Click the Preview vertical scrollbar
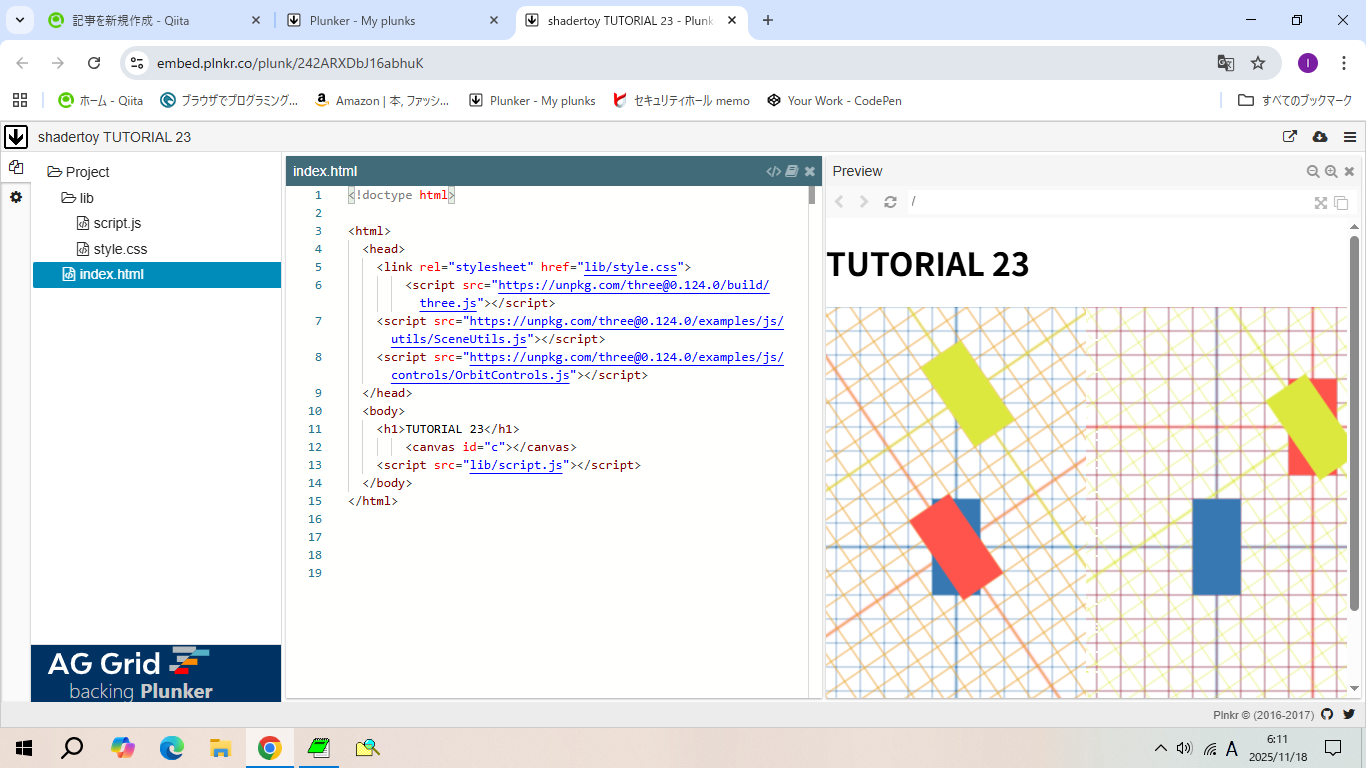Image resolution: width=1366 pixels, height=768 pixels. tap(1355, 423)
